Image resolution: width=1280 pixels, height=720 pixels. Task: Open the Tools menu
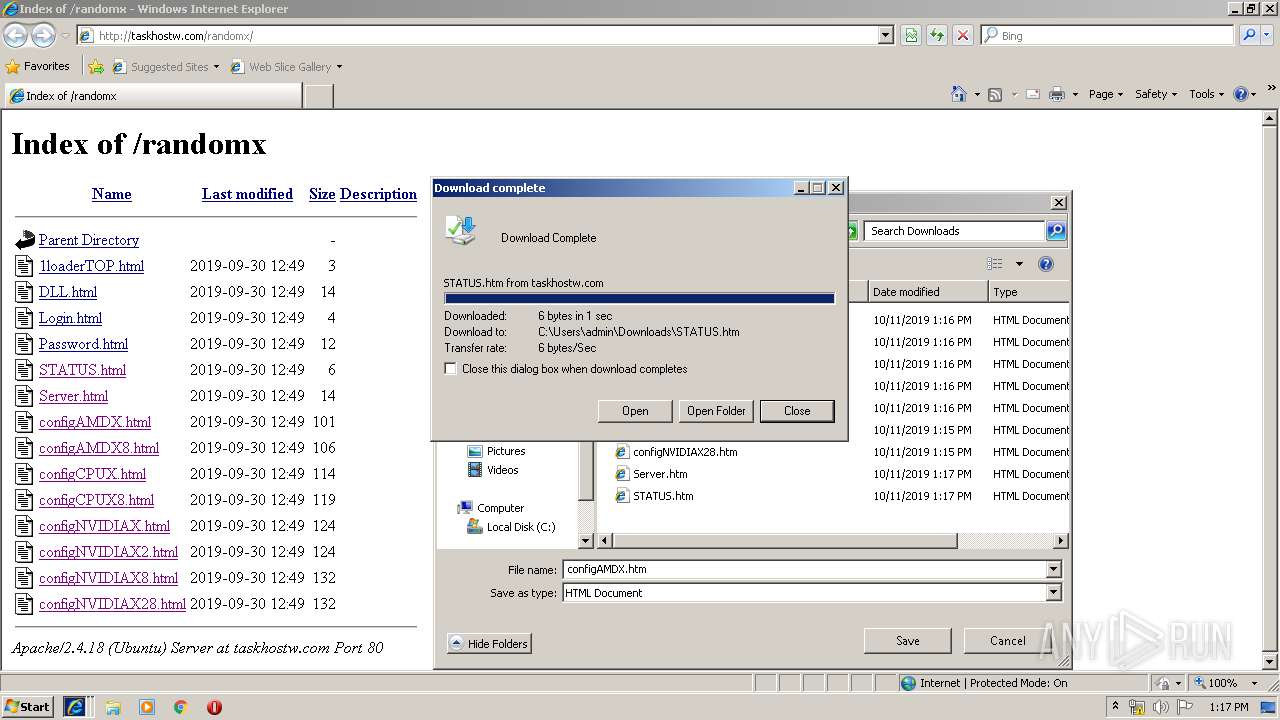1206,94
